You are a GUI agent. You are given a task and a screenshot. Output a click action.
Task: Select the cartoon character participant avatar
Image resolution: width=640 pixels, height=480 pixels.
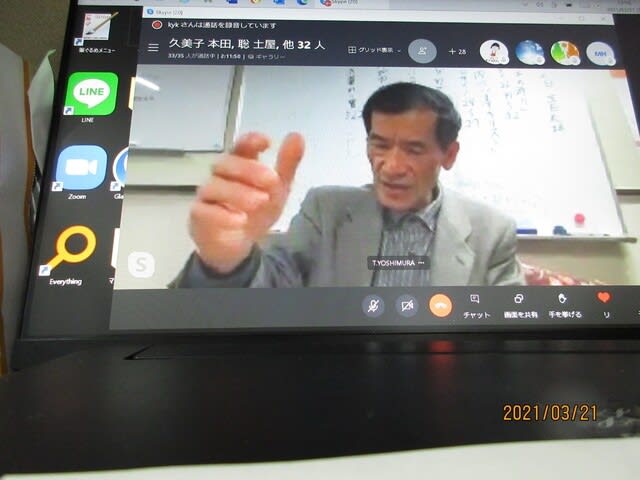point(494,52)
